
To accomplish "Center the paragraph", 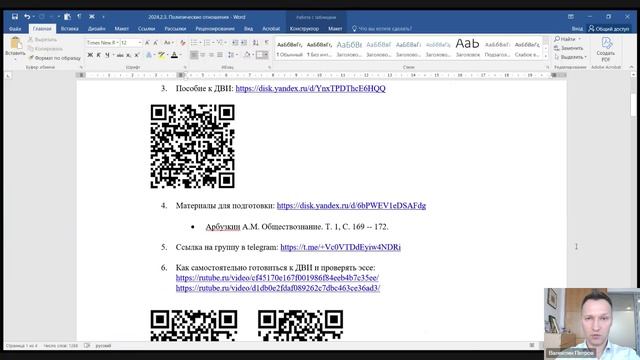I will point(202,55).
